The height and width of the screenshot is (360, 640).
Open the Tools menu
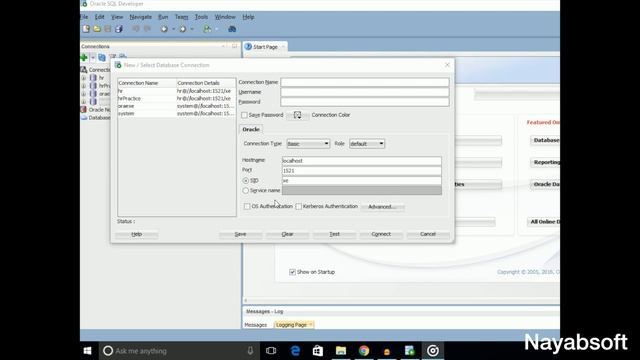(x=201, y=17)
